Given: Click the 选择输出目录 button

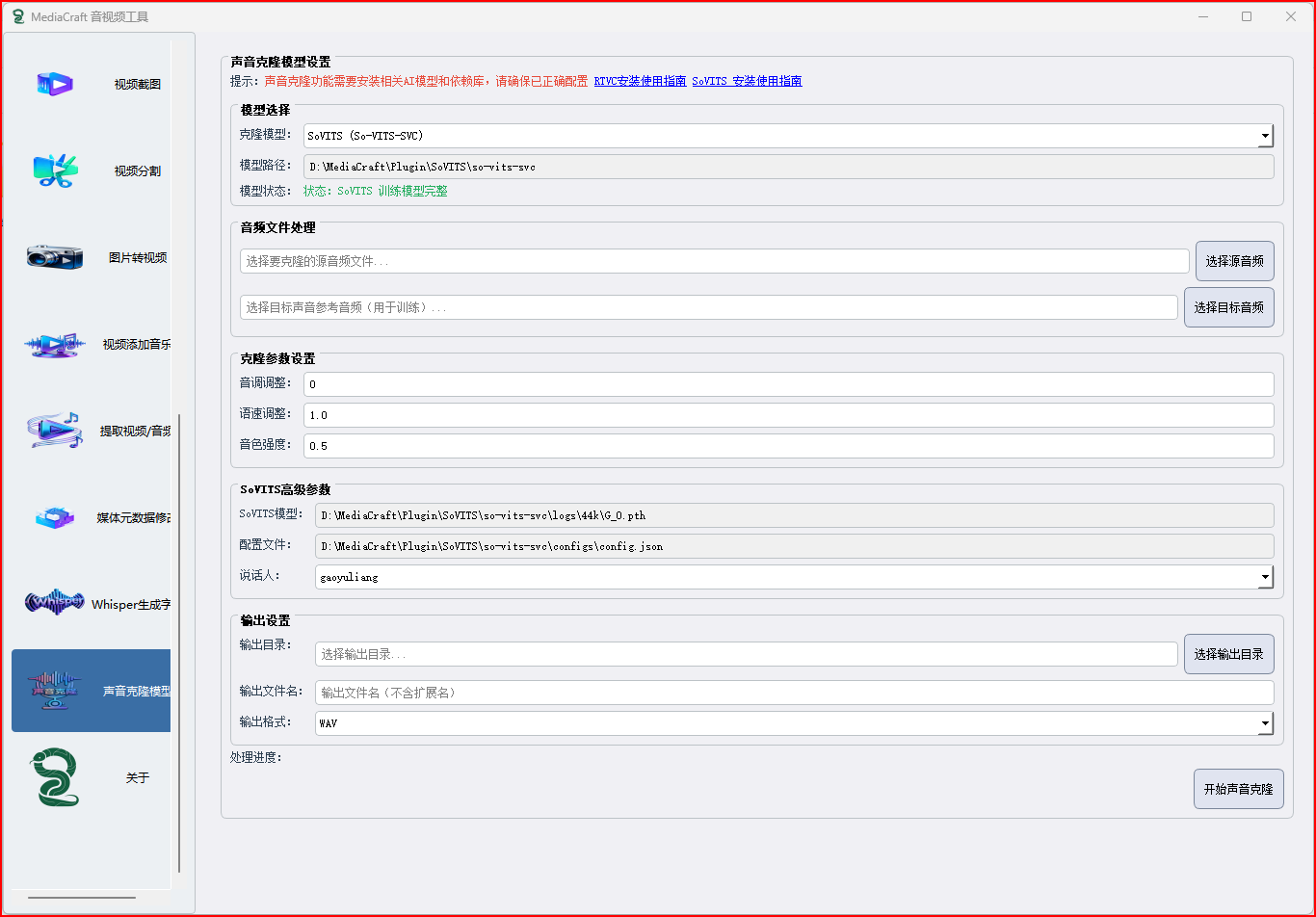Looking at the screenshot, I should click(1228, 654).
